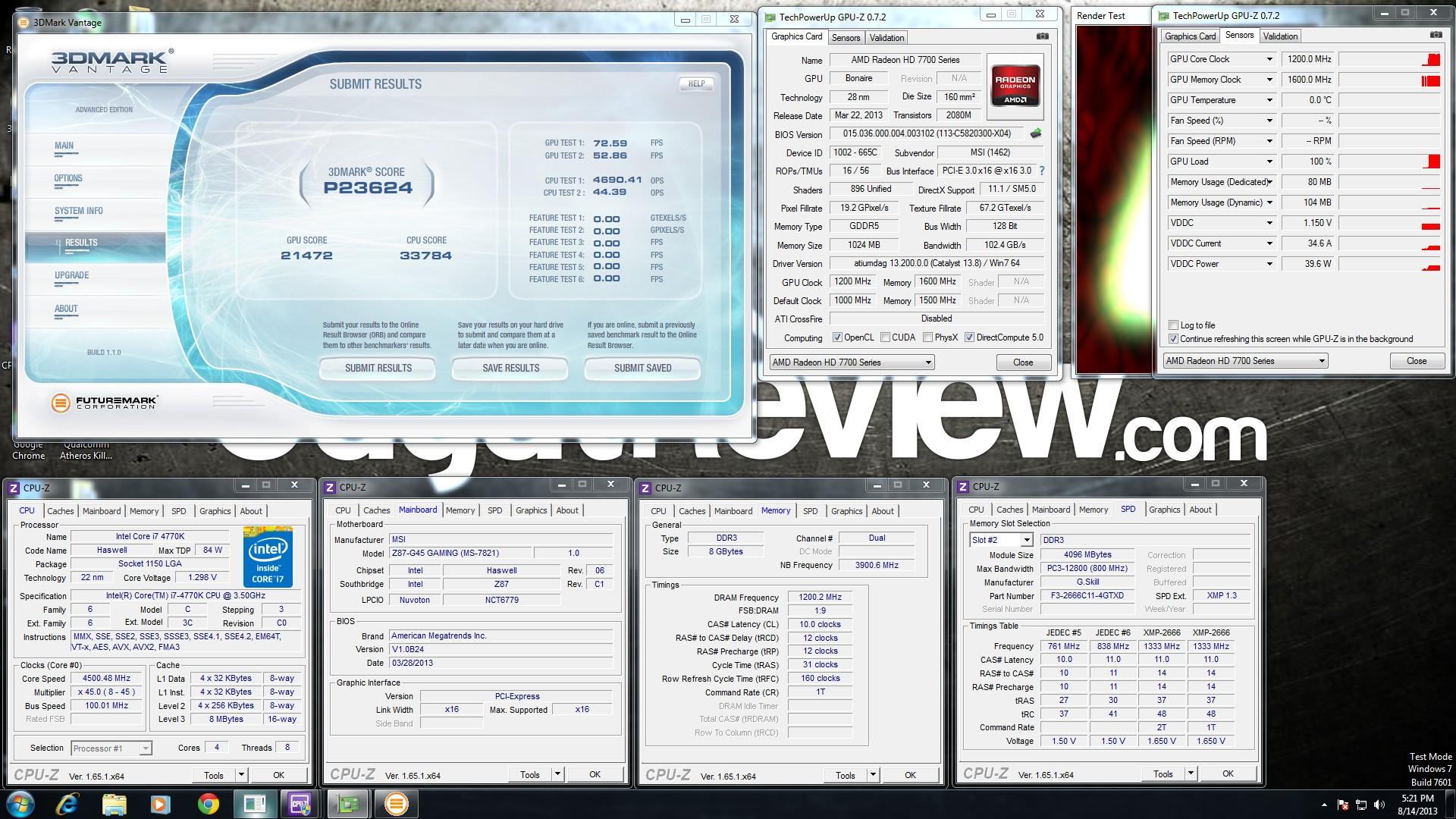Click the Tools button in the CPU-Z CPU window
The image size is (1456, 819).
(214, 775)
